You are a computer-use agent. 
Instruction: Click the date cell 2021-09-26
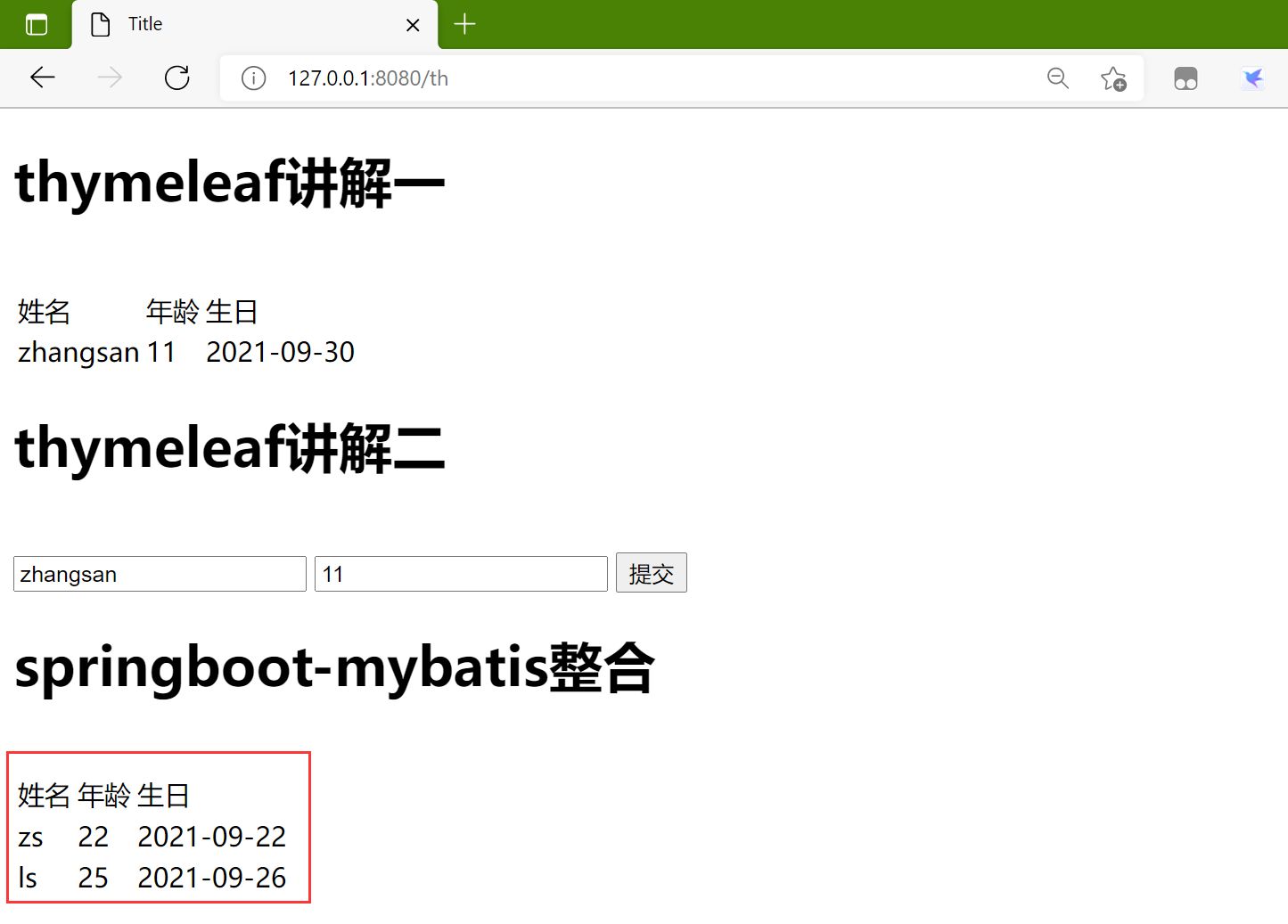(x=212, y=878)
